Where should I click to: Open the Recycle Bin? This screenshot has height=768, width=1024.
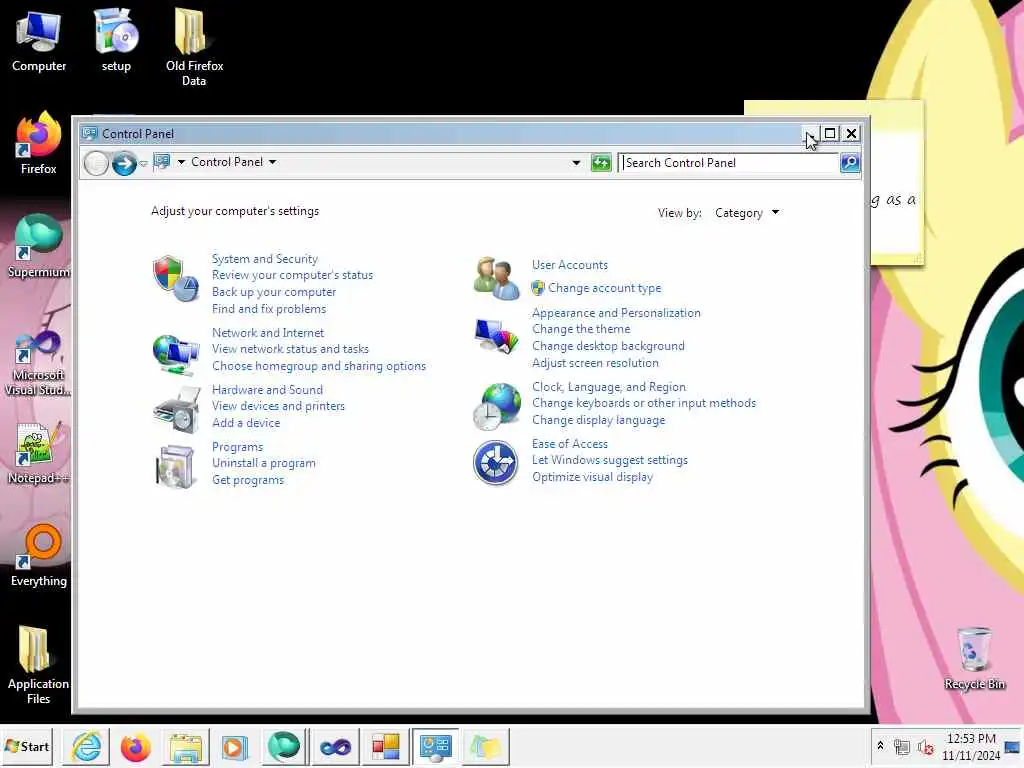coord(974,659)
